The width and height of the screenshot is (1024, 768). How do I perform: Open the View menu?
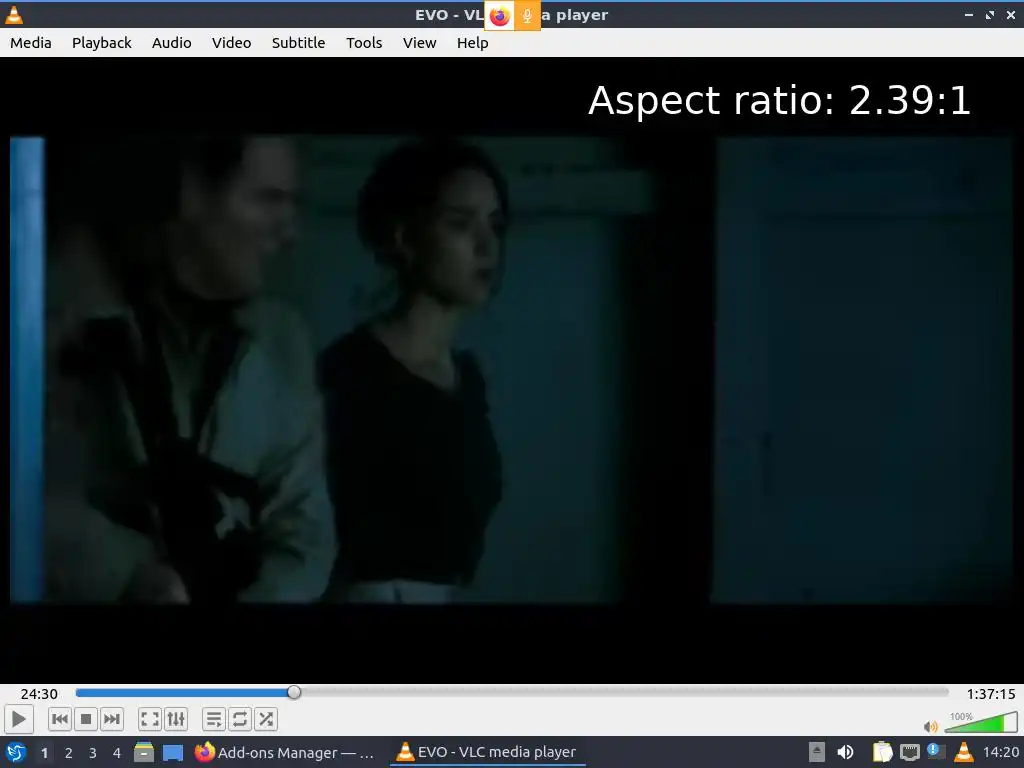point(419,42)
